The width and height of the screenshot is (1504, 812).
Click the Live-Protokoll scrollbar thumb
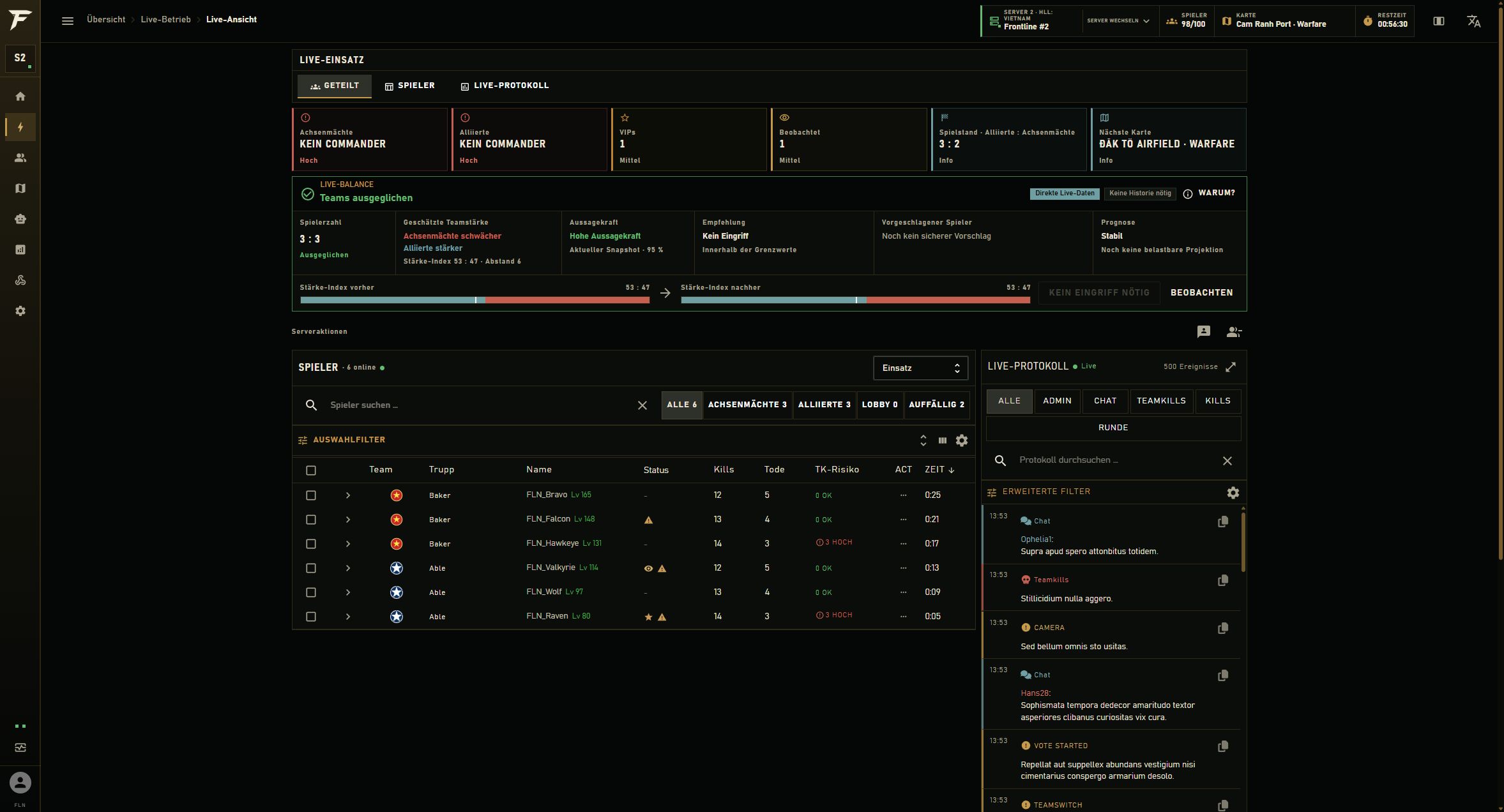point(1243,541)
